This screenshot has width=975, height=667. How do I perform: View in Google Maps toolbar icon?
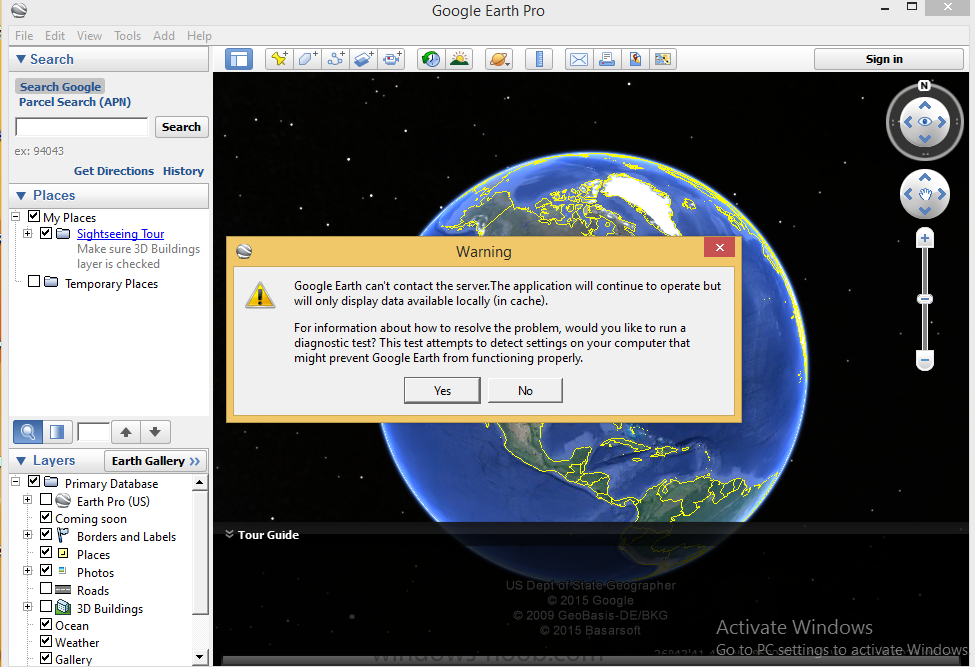pyautogui.click(x=663, y=59)
